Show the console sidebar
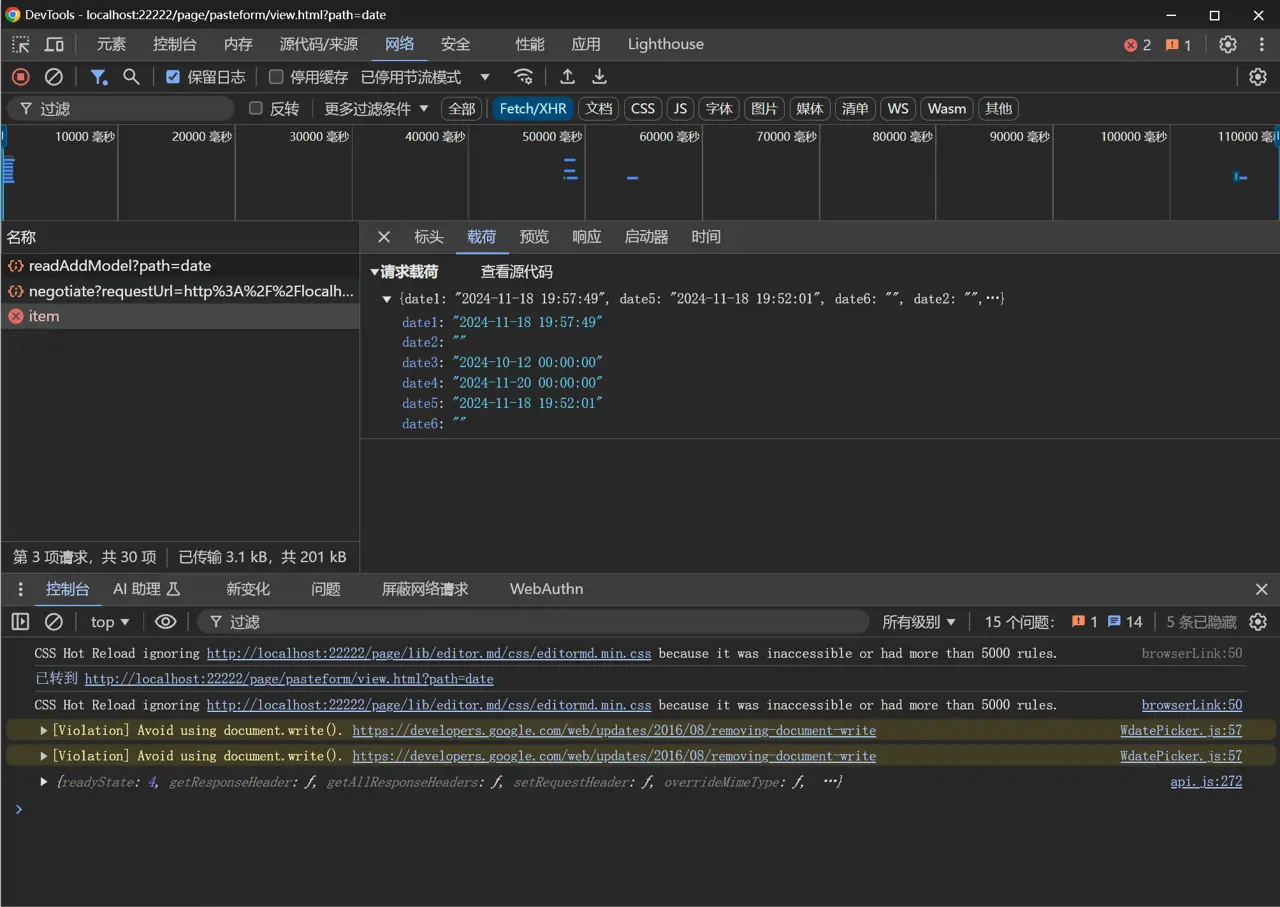1280x907 pixels. [x=20, y=622]
